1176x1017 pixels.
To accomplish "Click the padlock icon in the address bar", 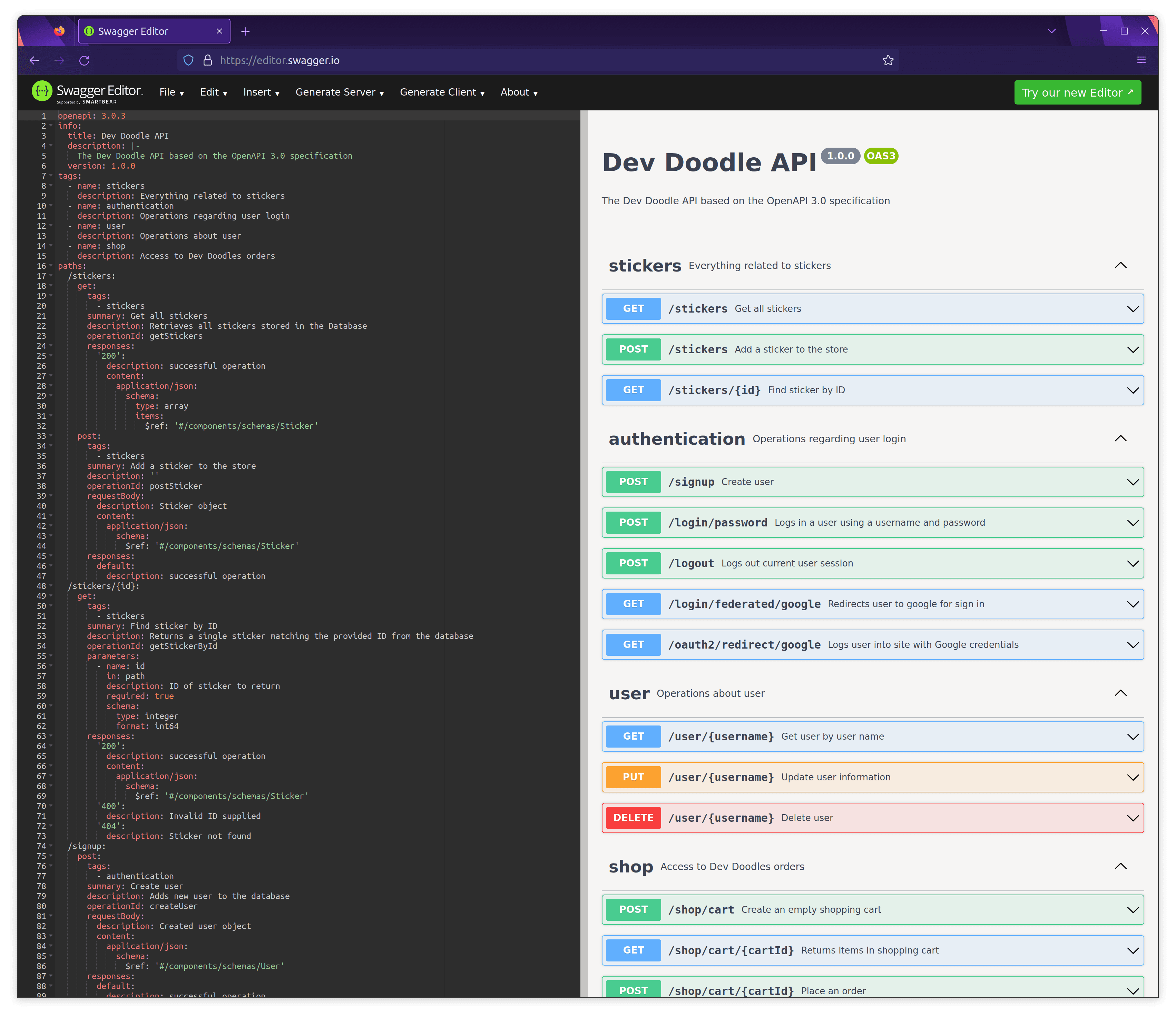I will (x=207, y=60).
